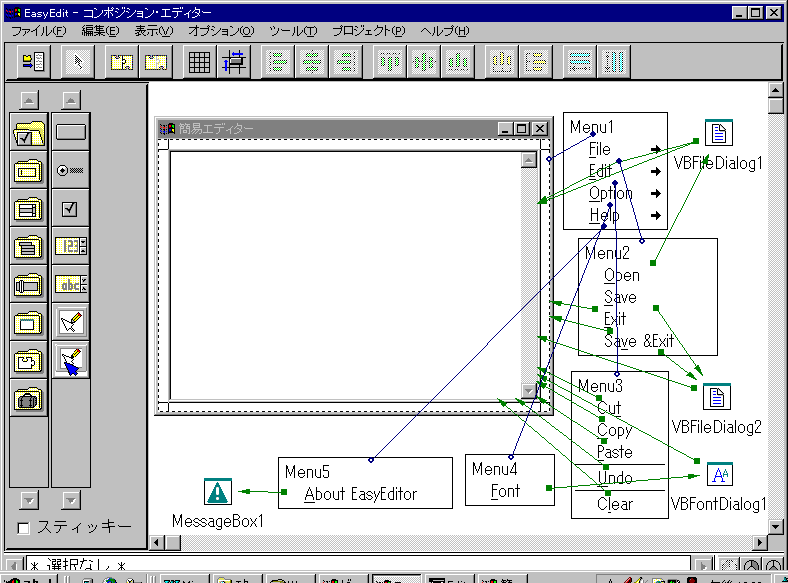
Task: Click the grid display toolbar icon
Action: [x=199, y=62]
